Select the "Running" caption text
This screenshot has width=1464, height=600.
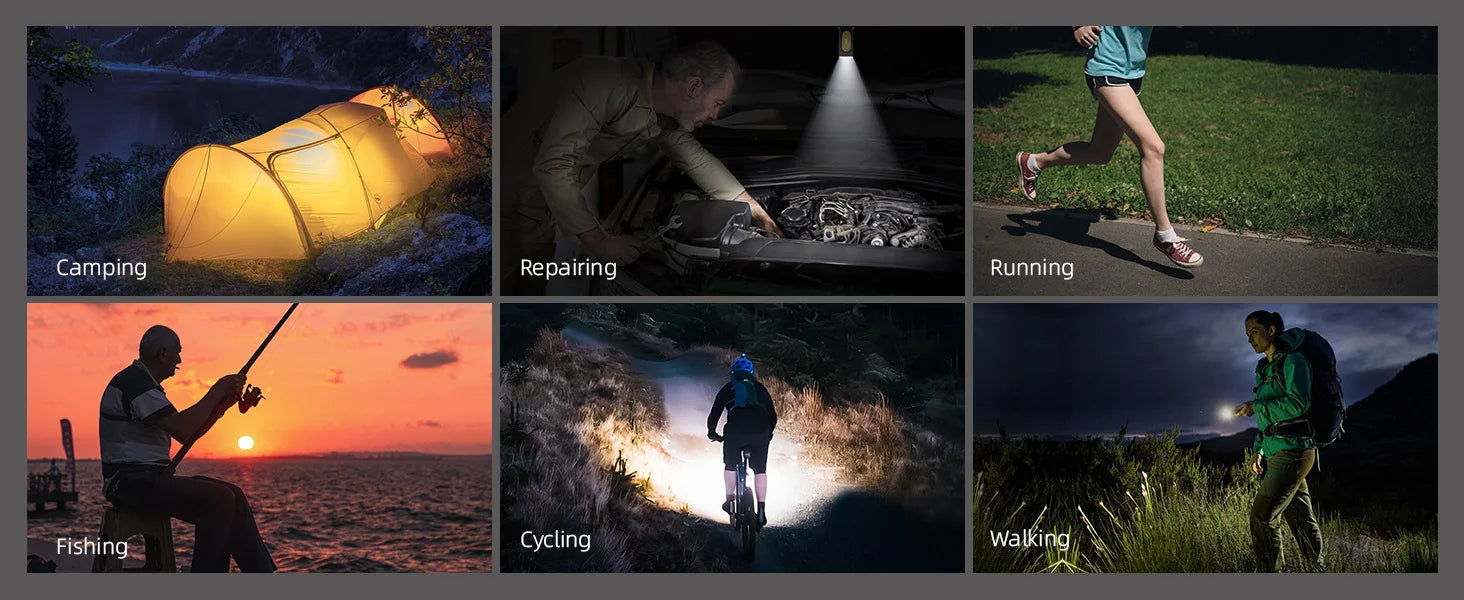pos(1031,268)
